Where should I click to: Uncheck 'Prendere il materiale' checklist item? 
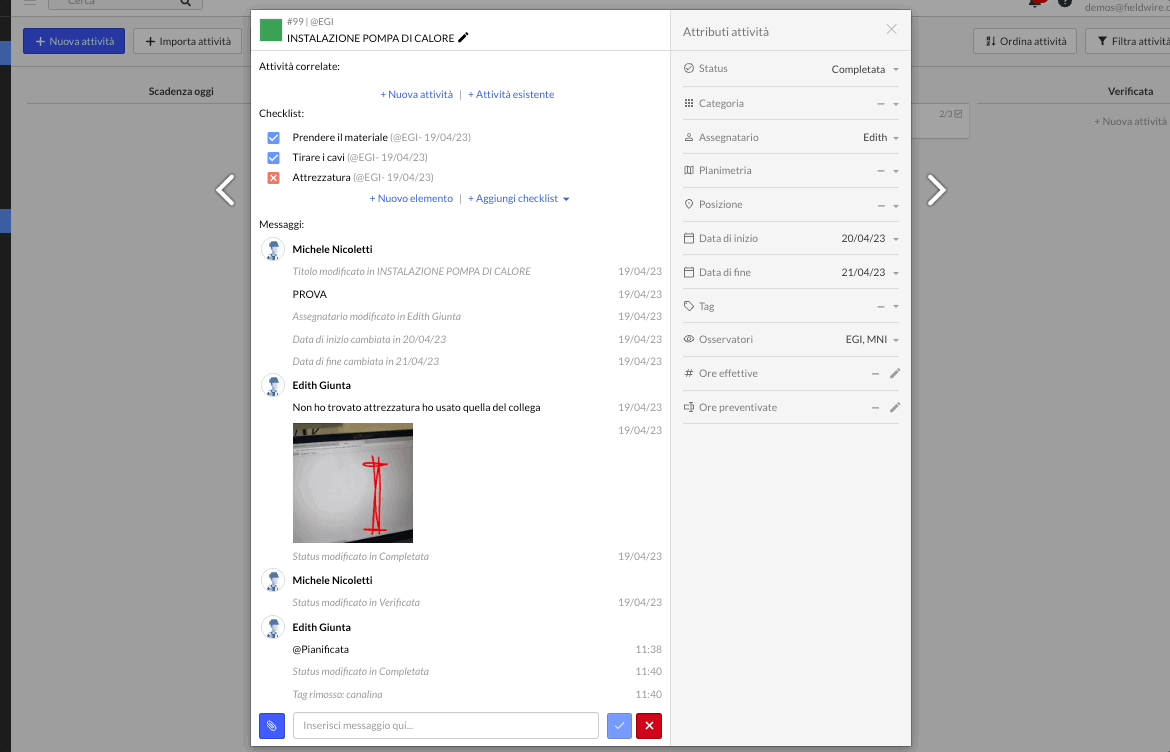273,137
